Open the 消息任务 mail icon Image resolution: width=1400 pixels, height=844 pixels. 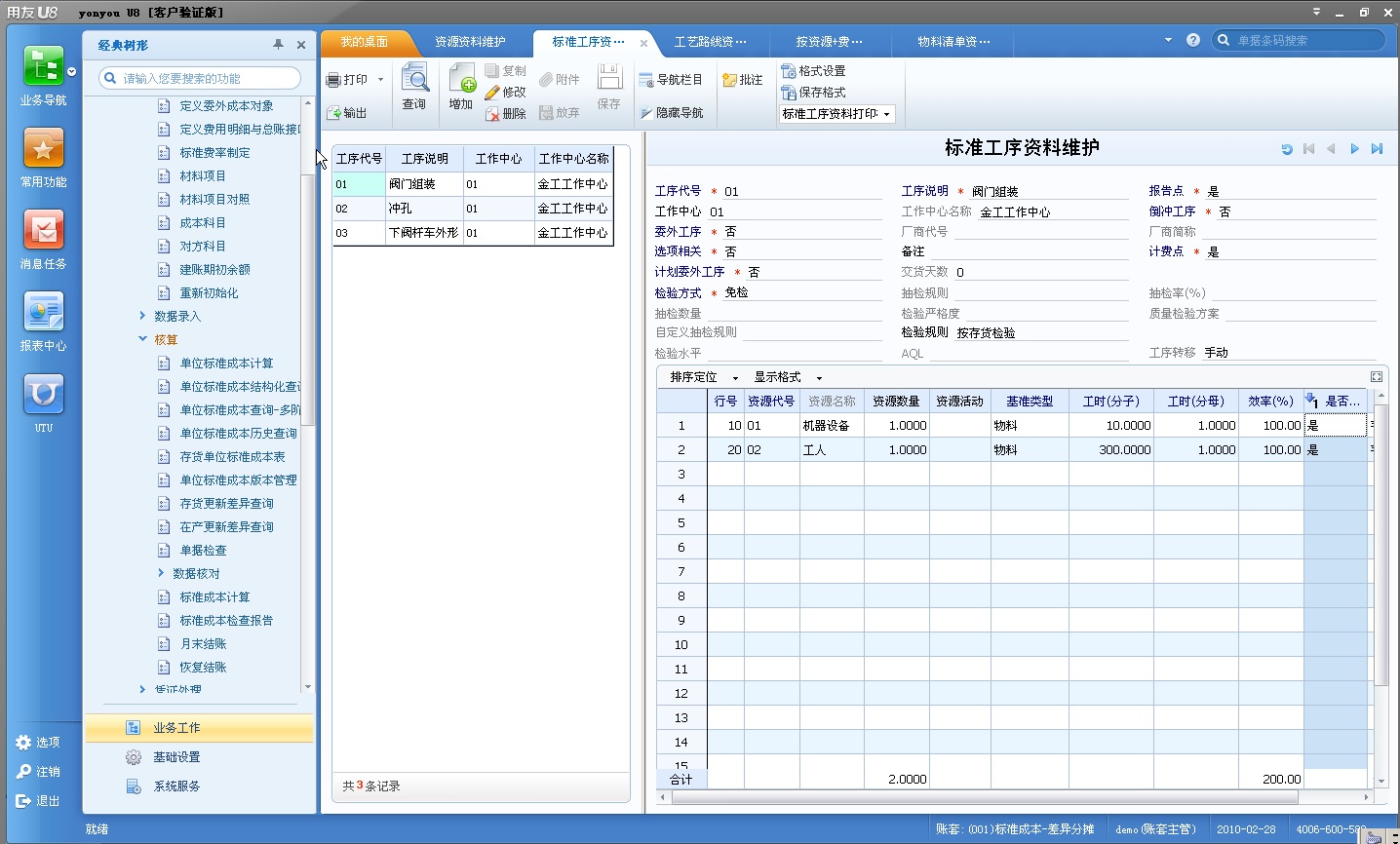pyautogui.click(x=43, y=230)
